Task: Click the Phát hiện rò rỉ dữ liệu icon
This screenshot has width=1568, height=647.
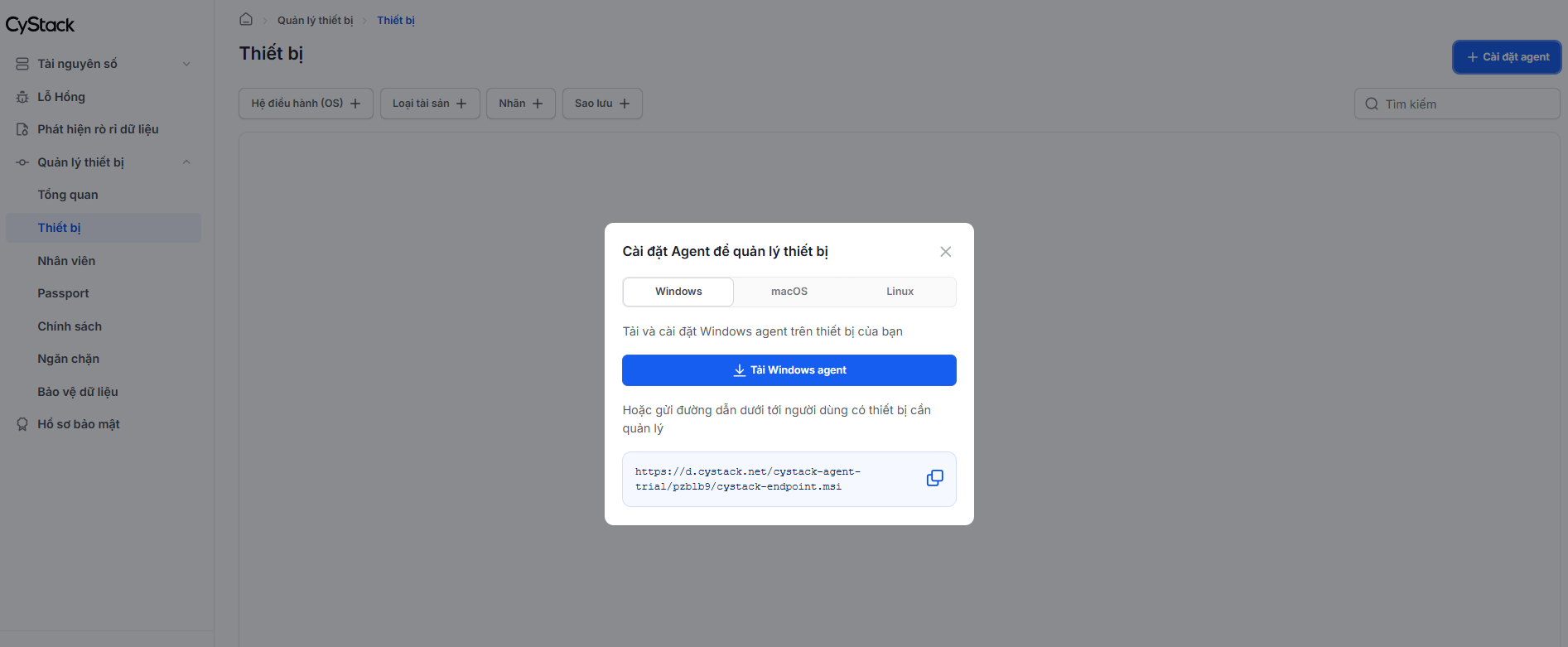Action: [x=22, y=129]
